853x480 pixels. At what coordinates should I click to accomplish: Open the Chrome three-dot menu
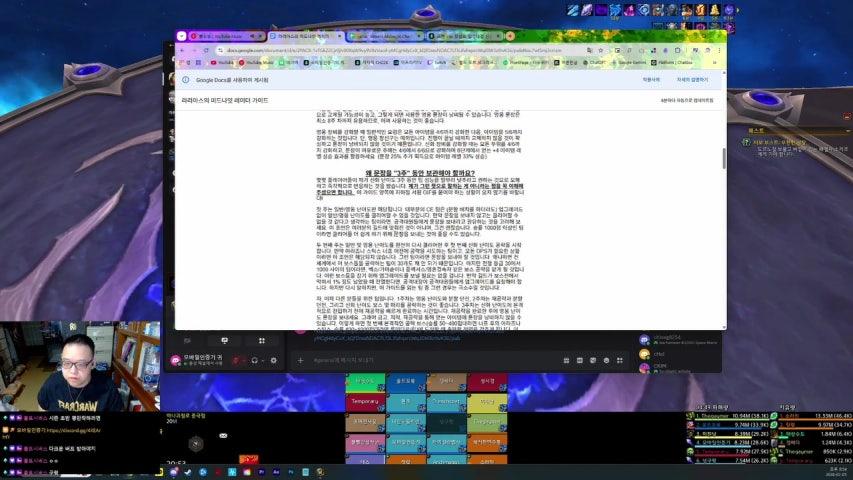(x=719, y=50)
